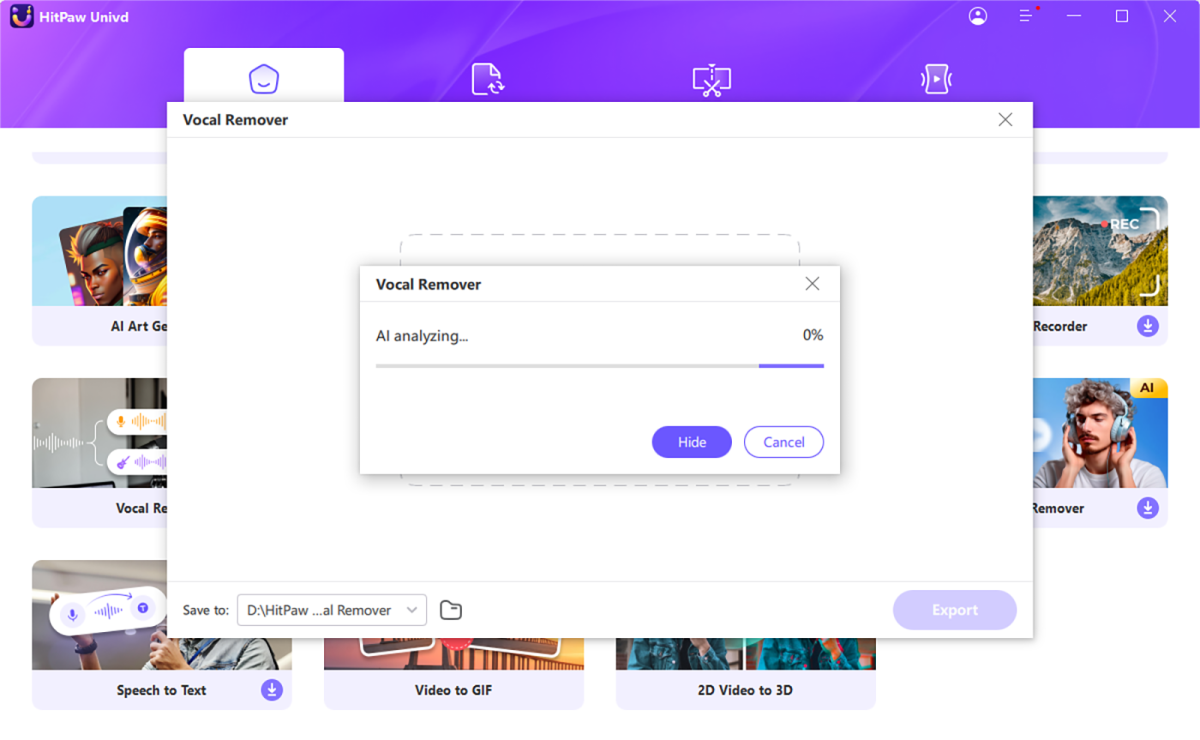Click the Export button
Image resolution: width=1200 pixels, height=740 pixels.
pyautogui.click(x=955, y=610)
